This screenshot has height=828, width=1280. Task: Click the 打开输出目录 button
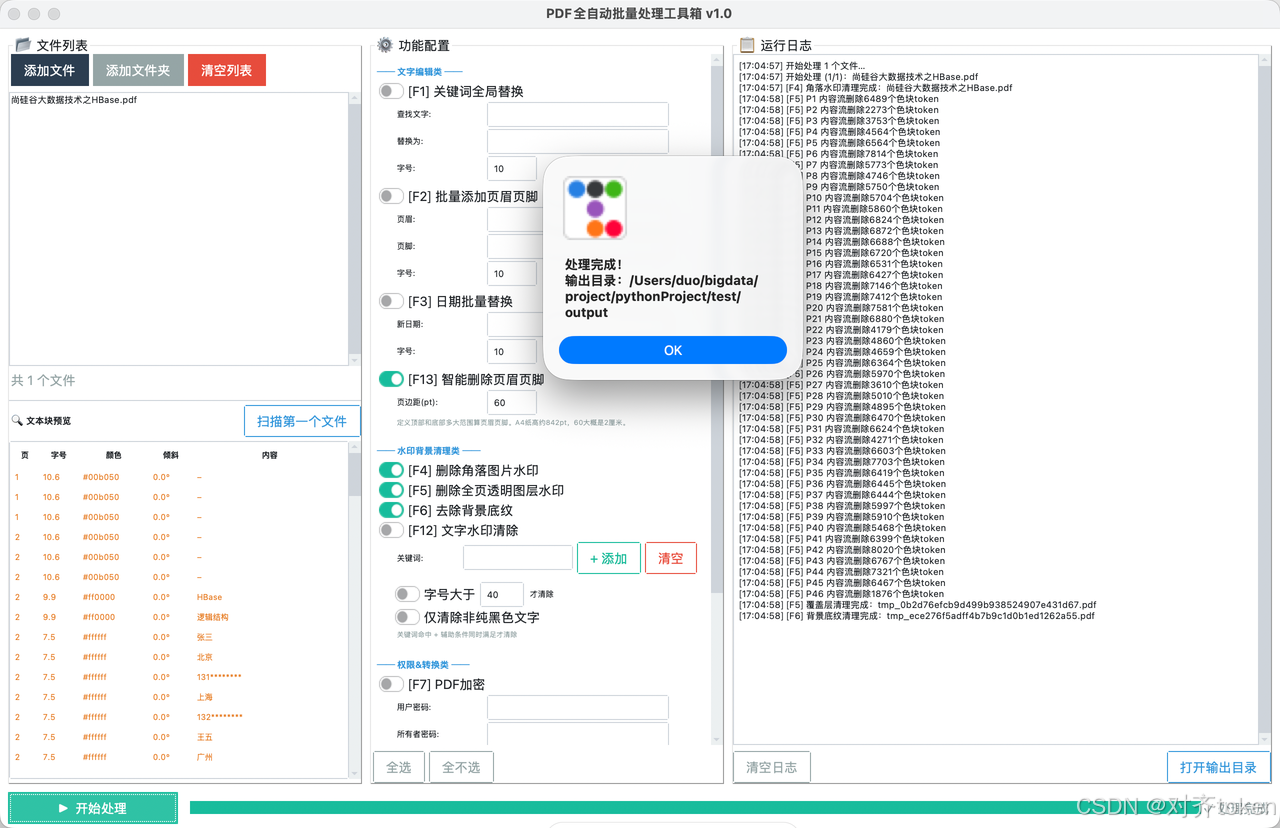pyautogui.click(x=1218, y=767)
